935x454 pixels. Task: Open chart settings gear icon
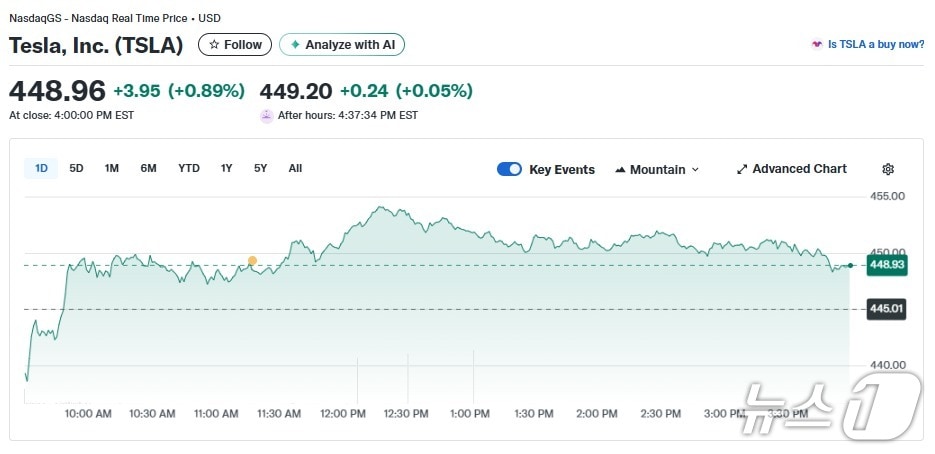(x=888, y=170)
